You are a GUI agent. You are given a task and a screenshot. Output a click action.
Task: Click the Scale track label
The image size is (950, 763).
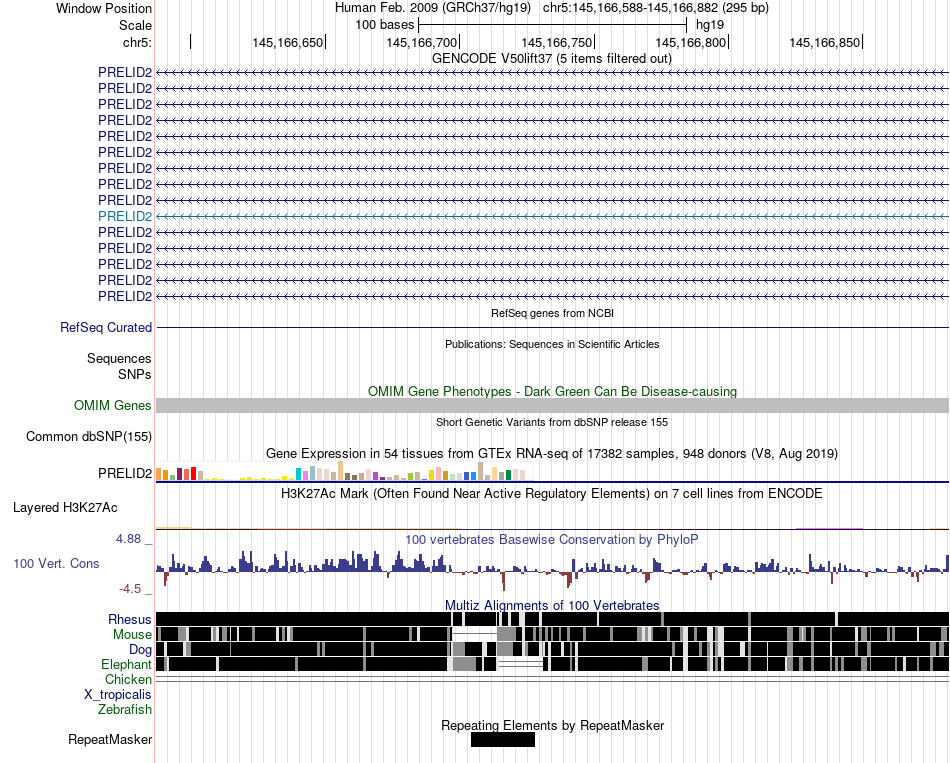pyautogui.click(x=135, y=25)
